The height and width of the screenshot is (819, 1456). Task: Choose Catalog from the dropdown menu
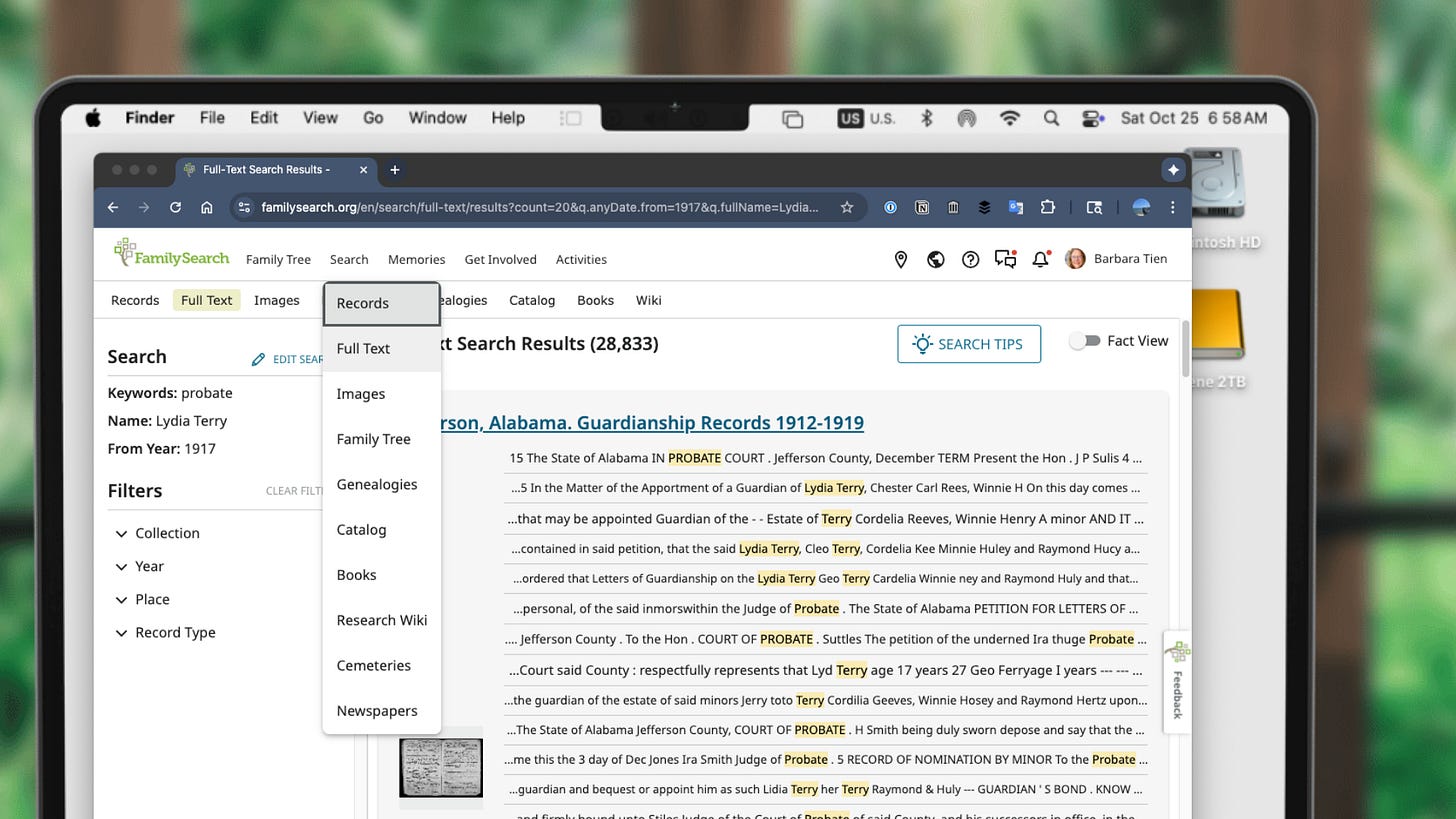pos(381,529)
